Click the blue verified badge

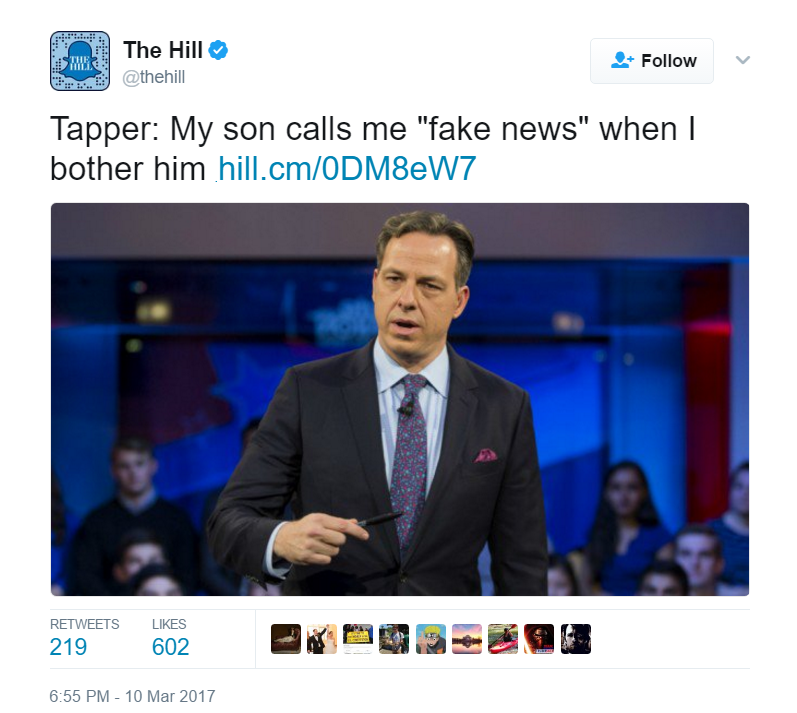click(219, 50)
